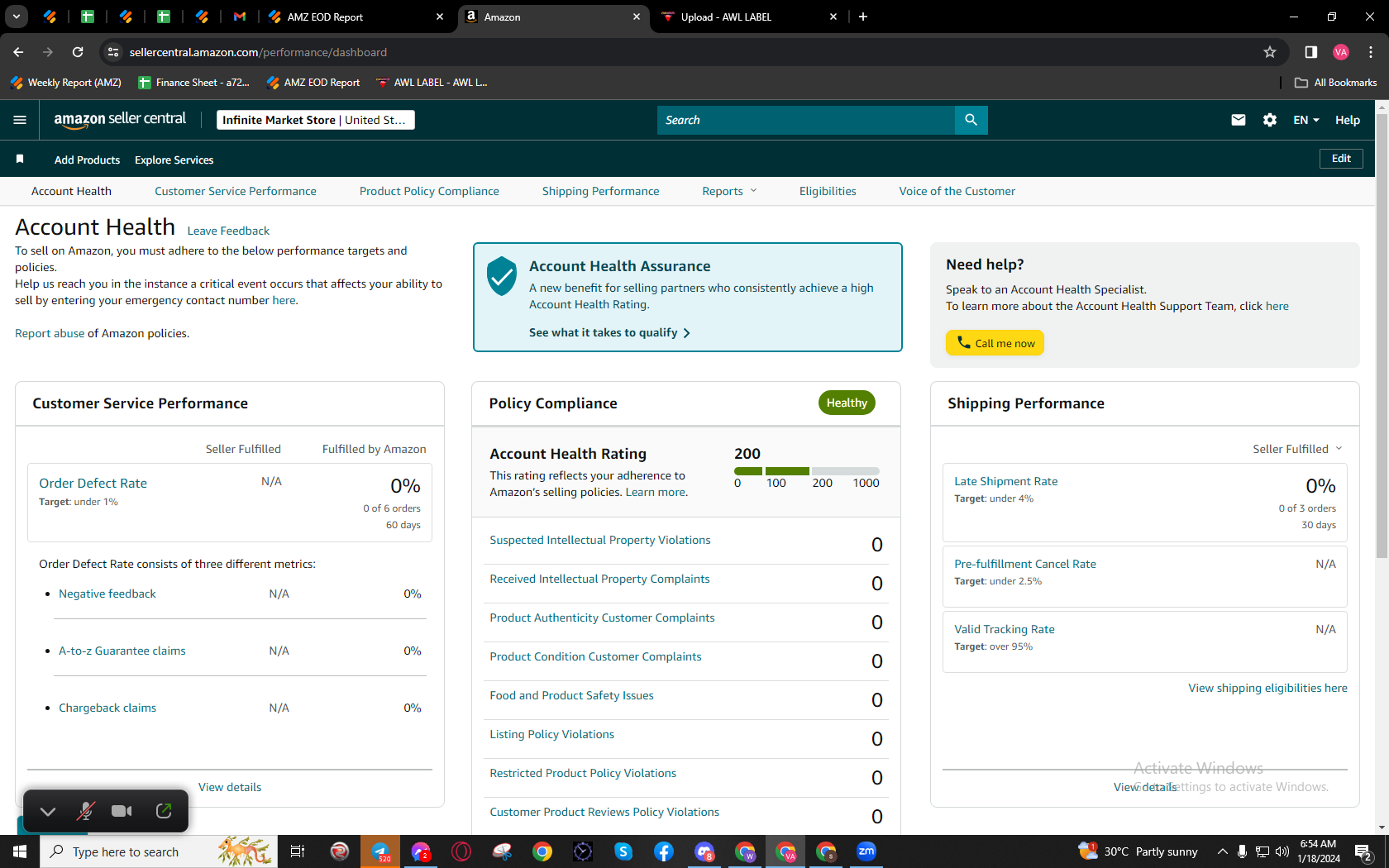Click the Call me now button
This screenshot has width=1389, height=868.
tap(995, 343)
